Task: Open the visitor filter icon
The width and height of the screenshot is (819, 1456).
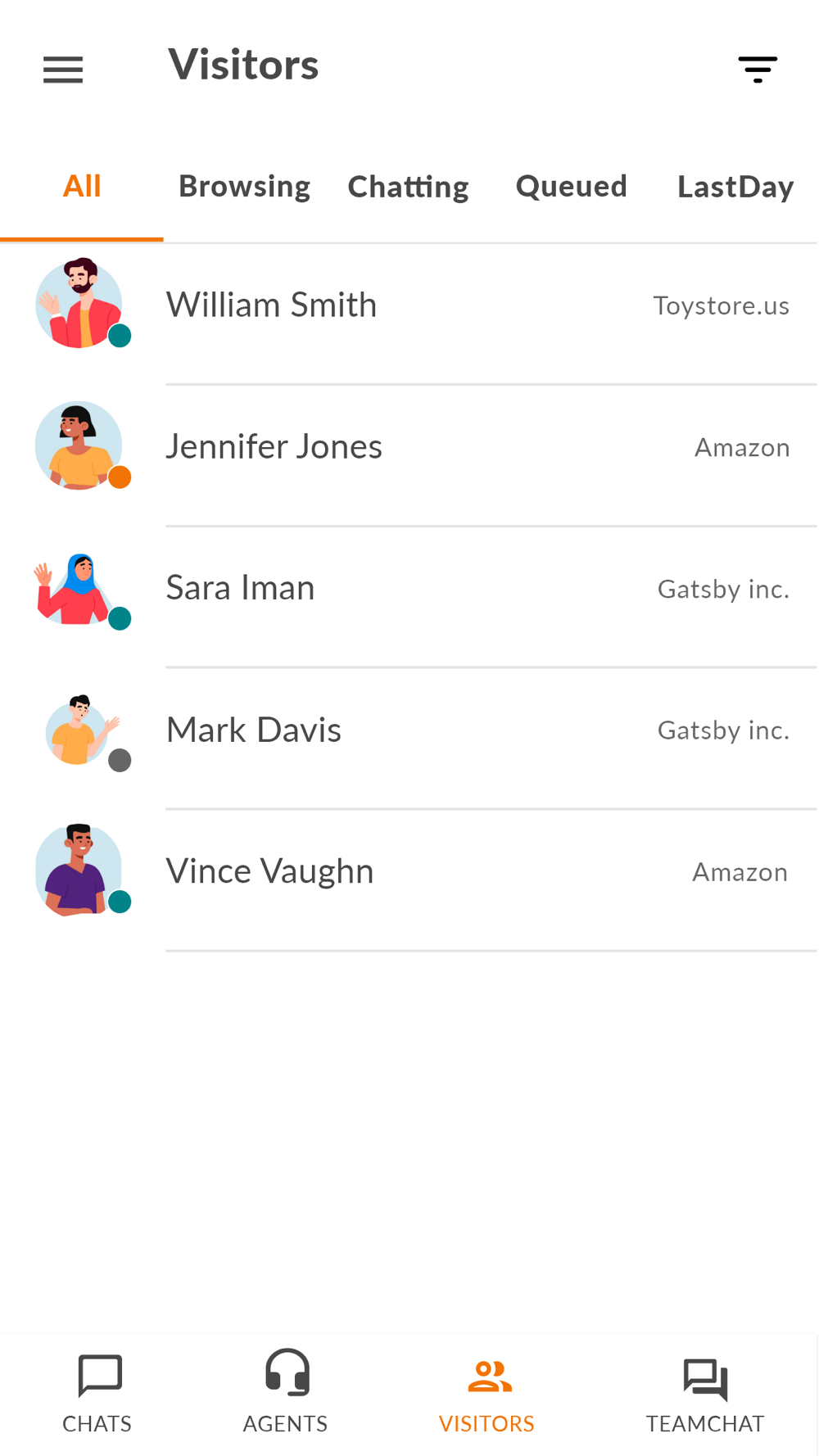Action: (758, 70)
